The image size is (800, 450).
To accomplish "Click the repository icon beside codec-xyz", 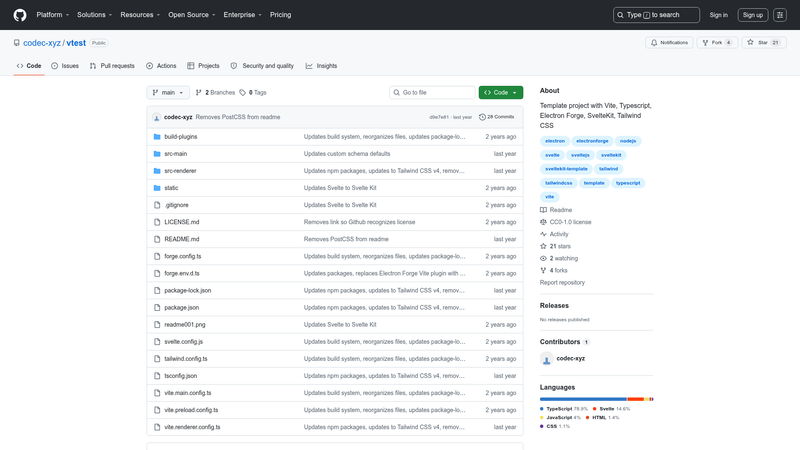I will click(x=17, y=43).
